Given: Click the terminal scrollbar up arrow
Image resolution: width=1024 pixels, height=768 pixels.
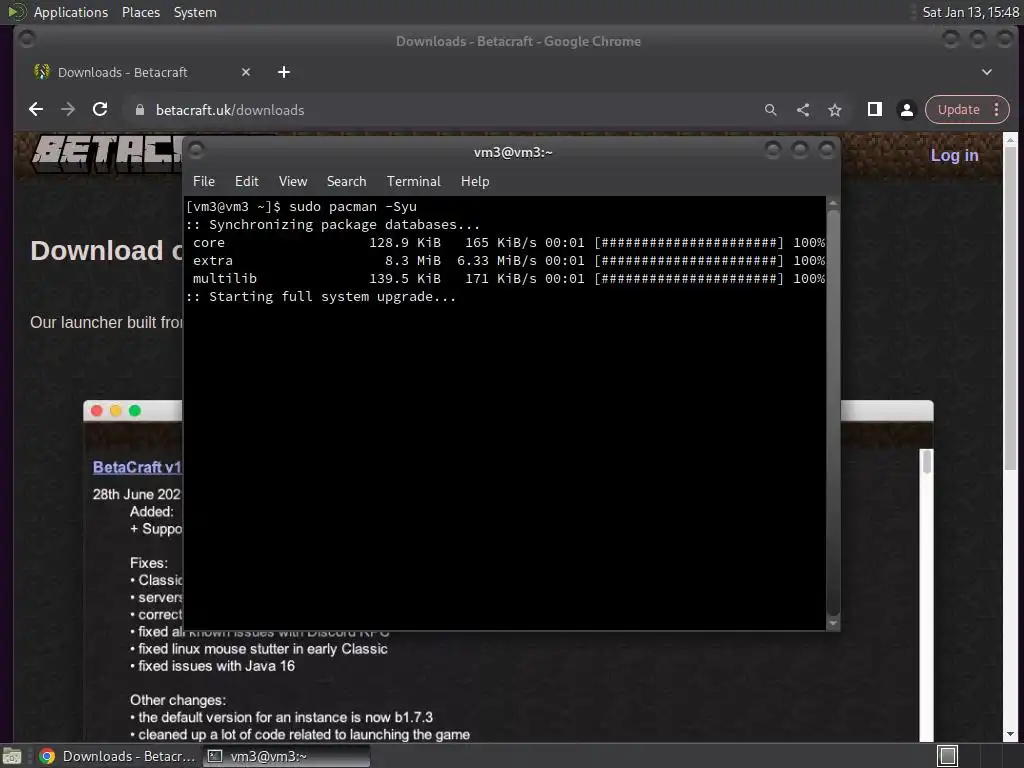Looking at the screenshot, I should point(833,204).
